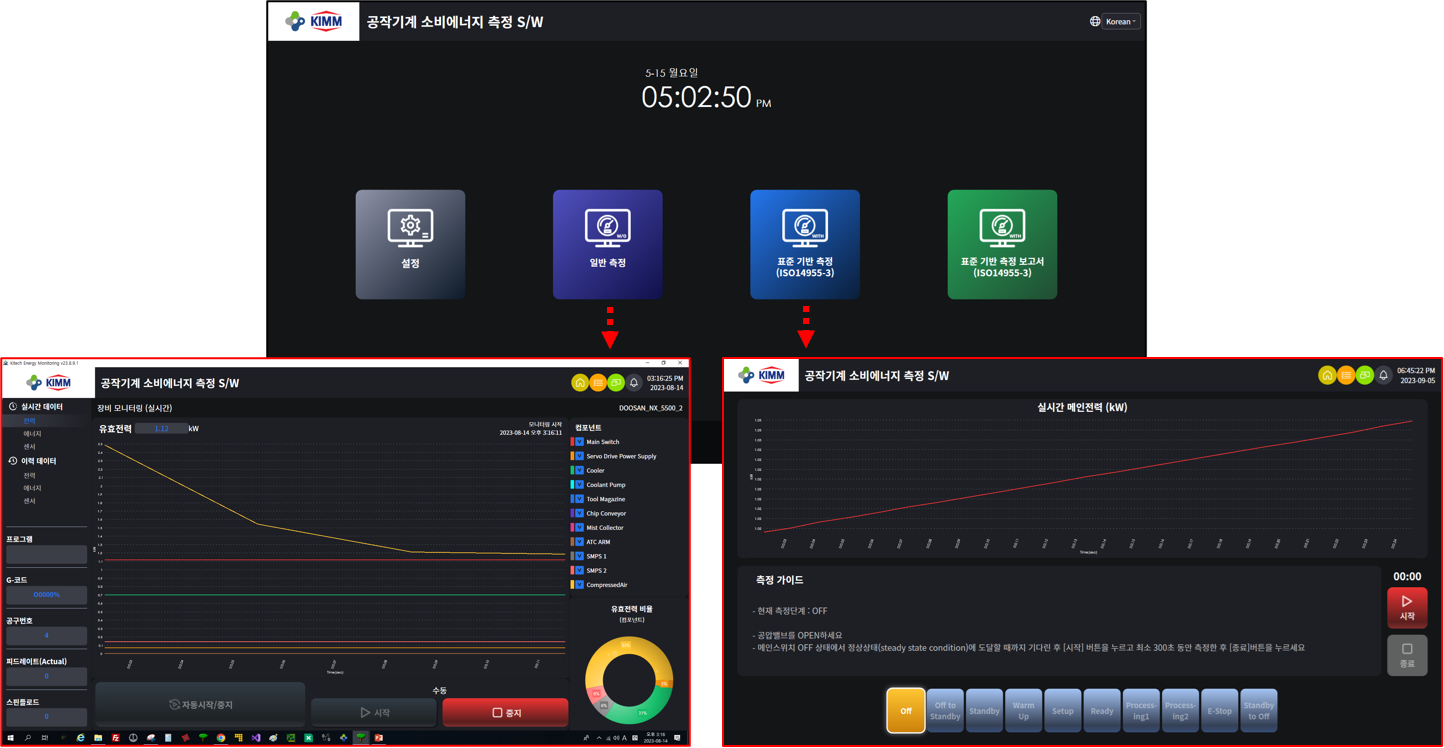1444x748 pixels.
Task: Toggle the Coolant Pump visibility checkbox
Action: tap(578, 485)
